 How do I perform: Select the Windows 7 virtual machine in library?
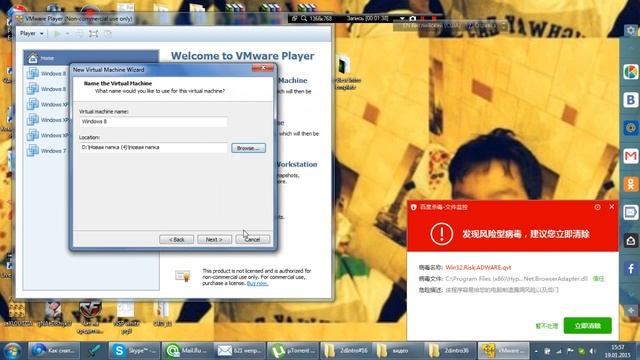[47, 151]
